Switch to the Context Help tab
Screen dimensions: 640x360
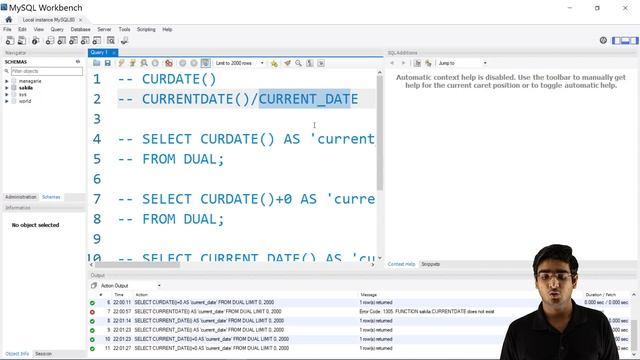coord(401,264)
